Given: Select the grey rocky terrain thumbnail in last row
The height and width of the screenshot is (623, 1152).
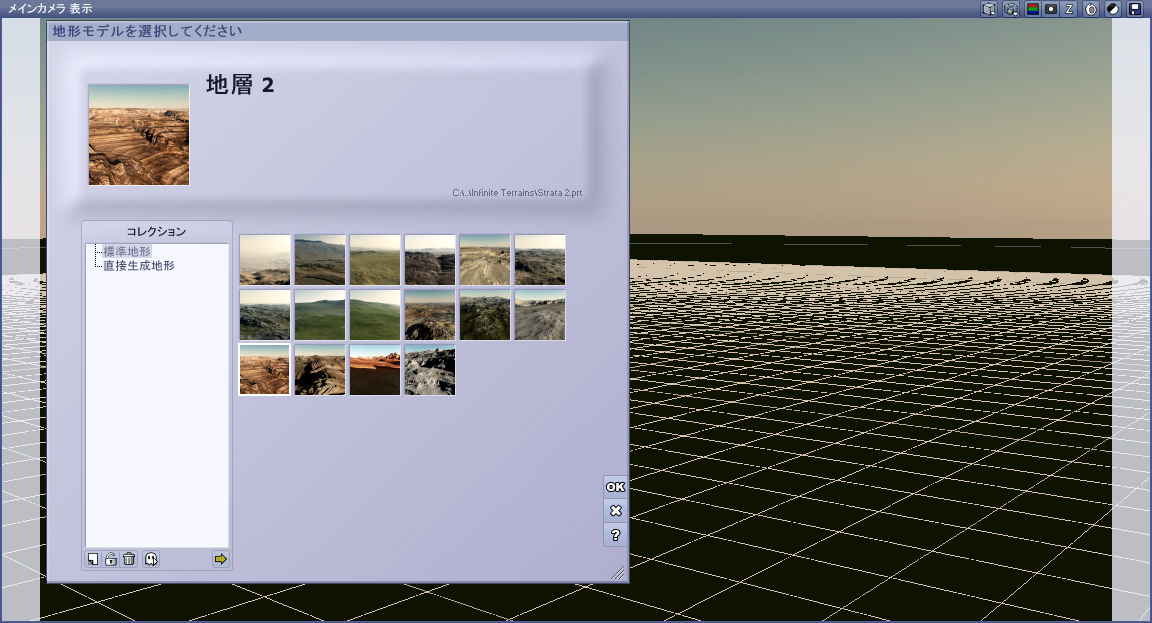Looking at the screenshot, I should tap(430, 370).
